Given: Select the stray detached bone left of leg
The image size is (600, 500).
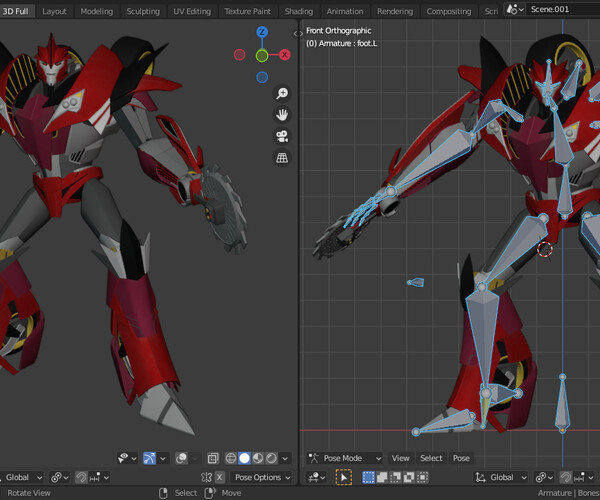Looking at the screenshot, I should pos(416,282).
